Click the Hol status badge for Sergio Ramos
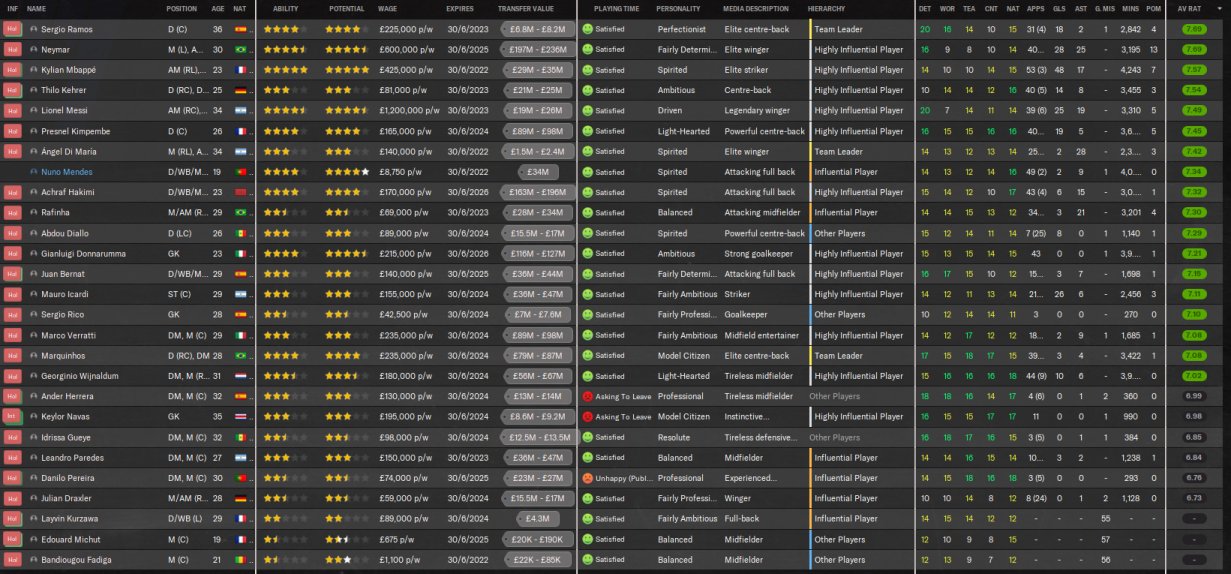 click(12, 29)
